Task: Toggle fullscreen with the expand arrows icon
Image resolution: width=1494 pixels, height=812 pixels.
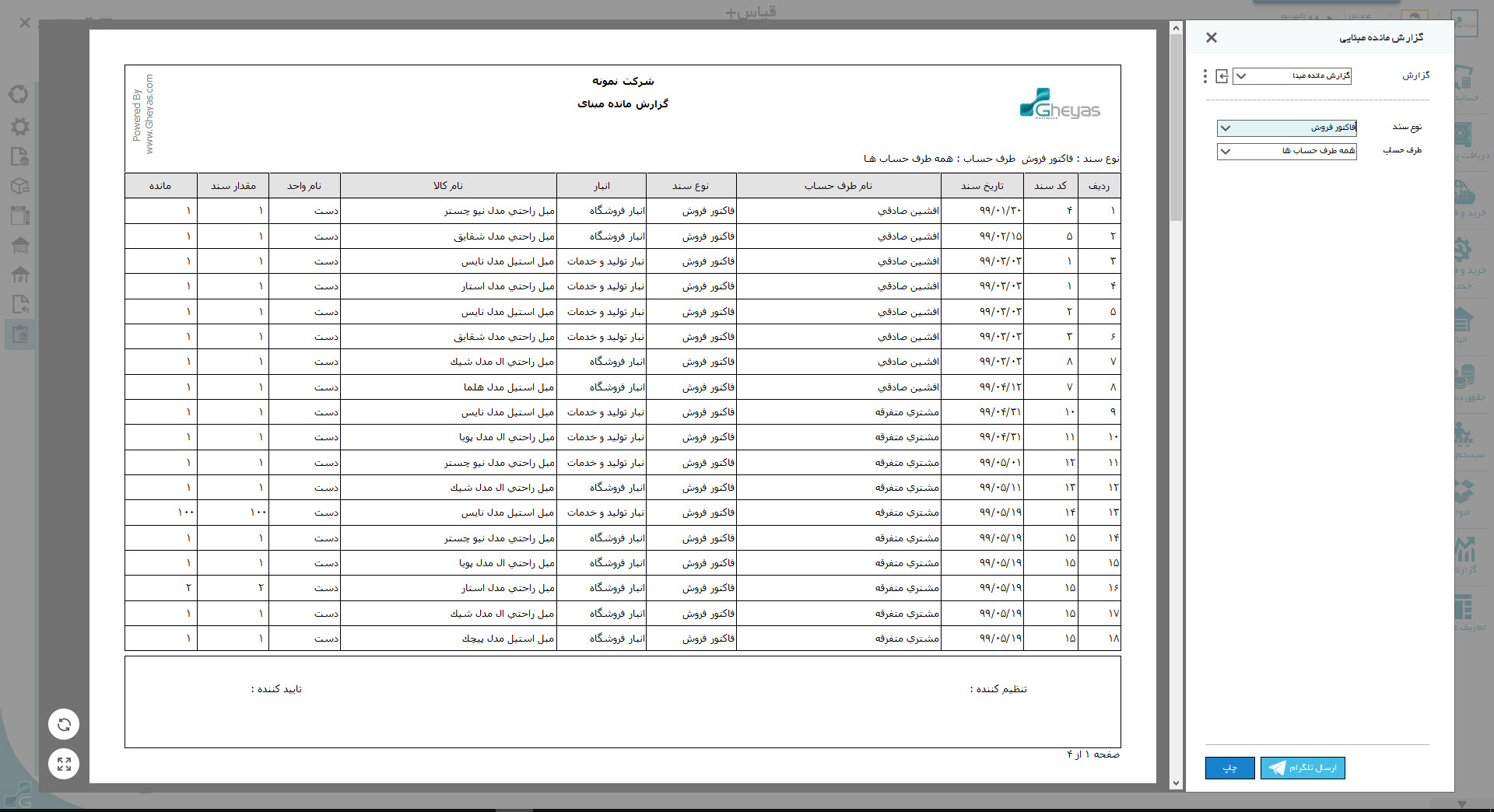Action: tap(64, 764)
